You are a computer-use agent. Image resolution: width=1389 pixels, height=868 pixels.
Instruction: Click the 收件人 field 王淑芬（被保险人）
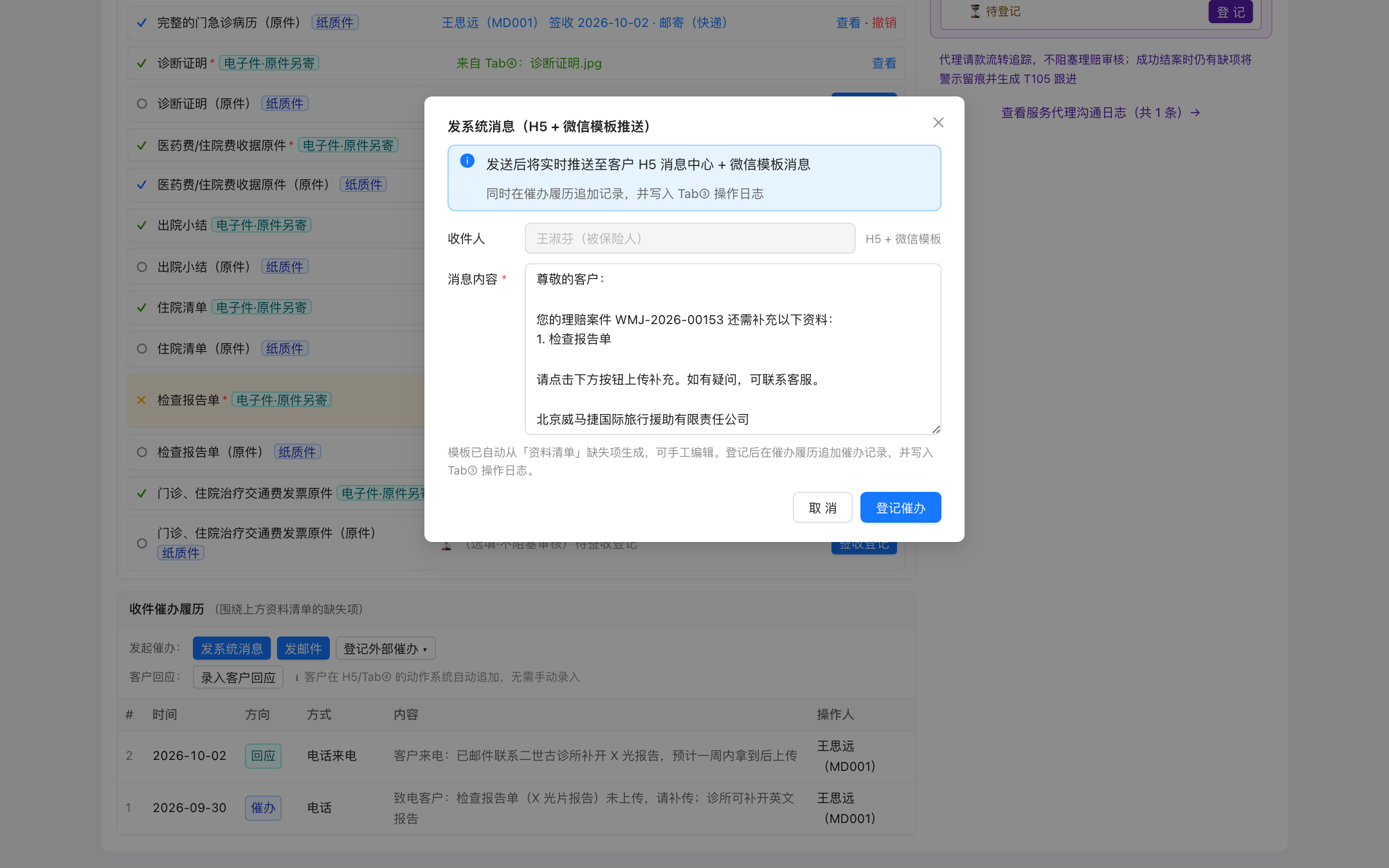[x=690, y=239]
